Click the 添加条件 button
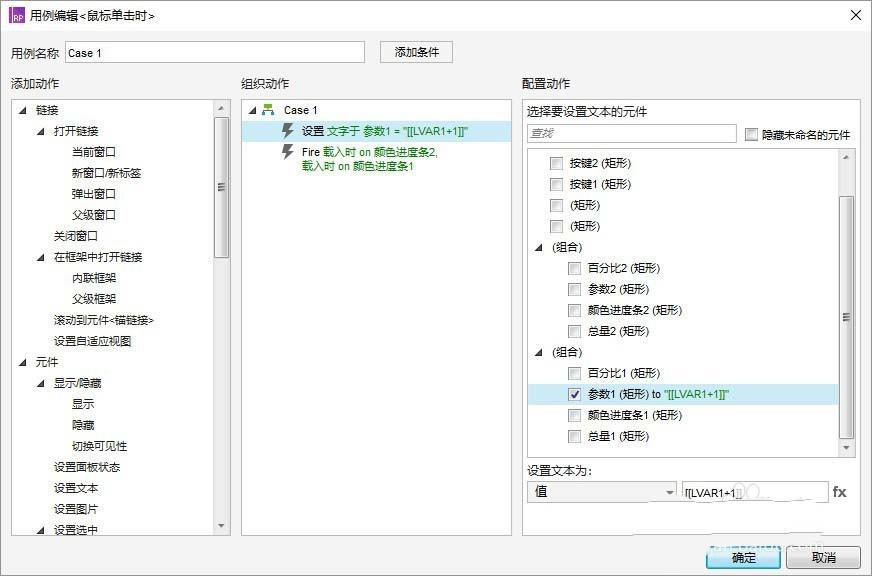The height and width of the screenshot is (576, 872). [415, 51]
